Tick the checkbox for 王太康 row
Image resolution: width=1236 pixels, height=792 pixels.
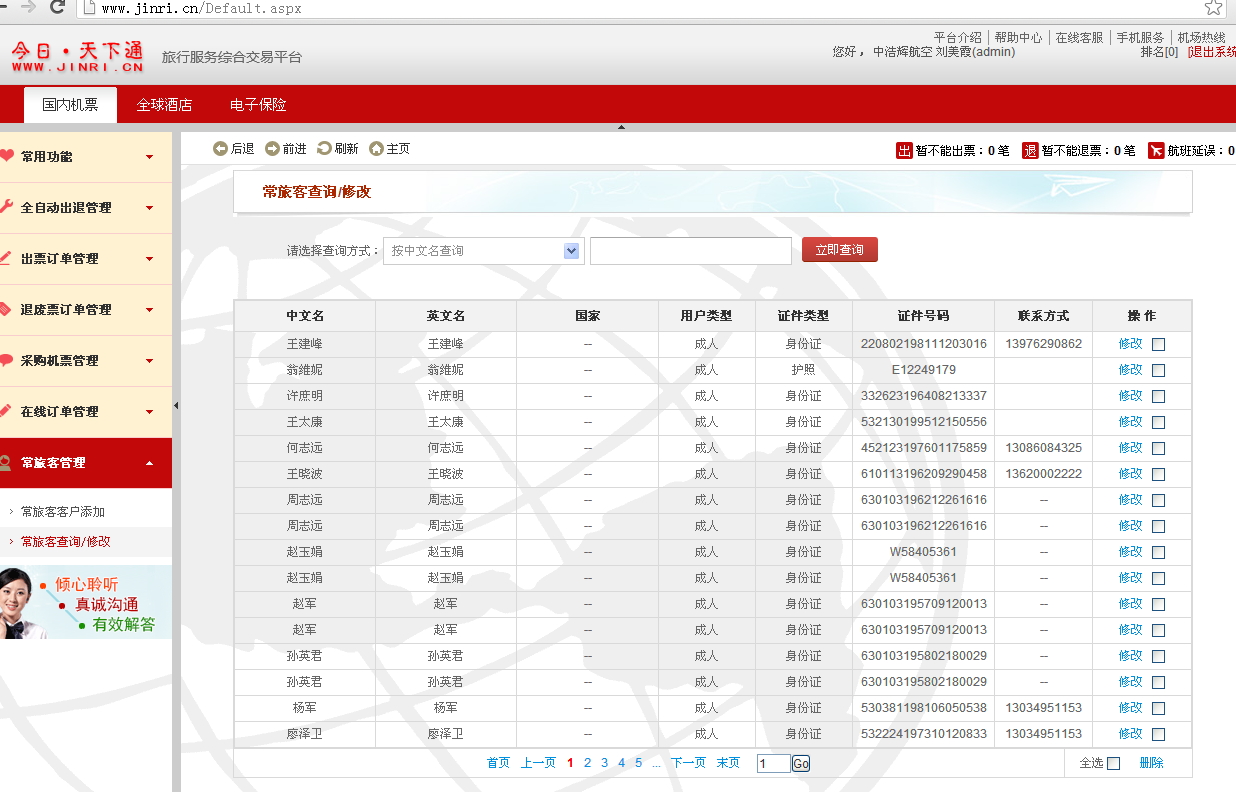tap(1158, 422)
